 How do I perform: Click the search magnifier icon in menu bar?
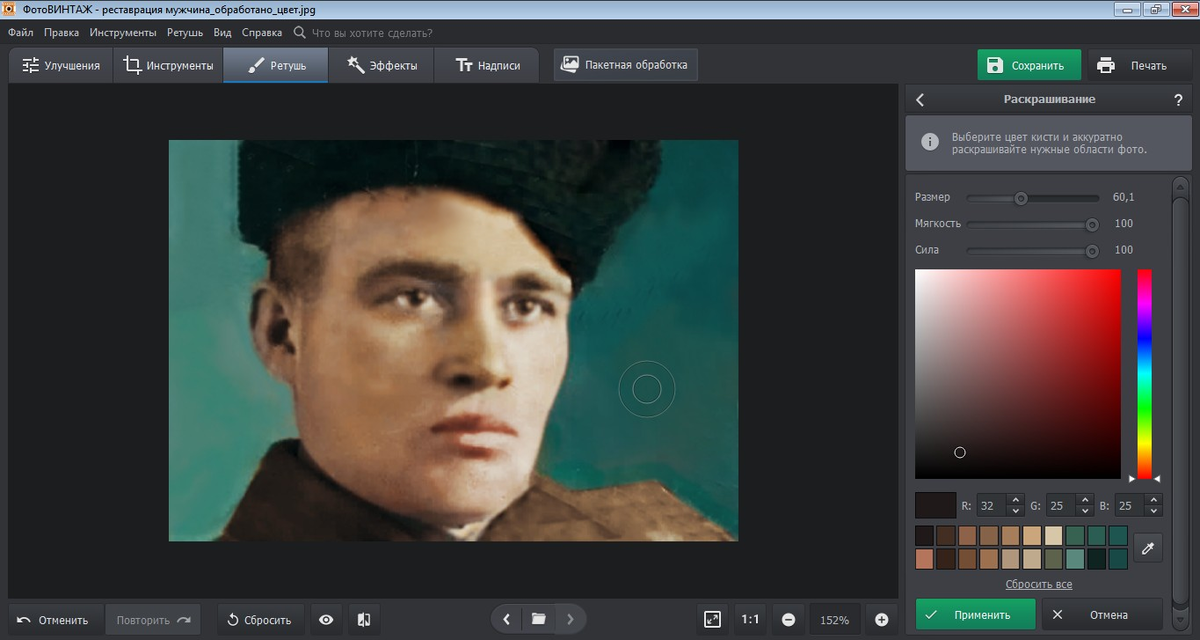pyautogui.click(x=299, y=32)
